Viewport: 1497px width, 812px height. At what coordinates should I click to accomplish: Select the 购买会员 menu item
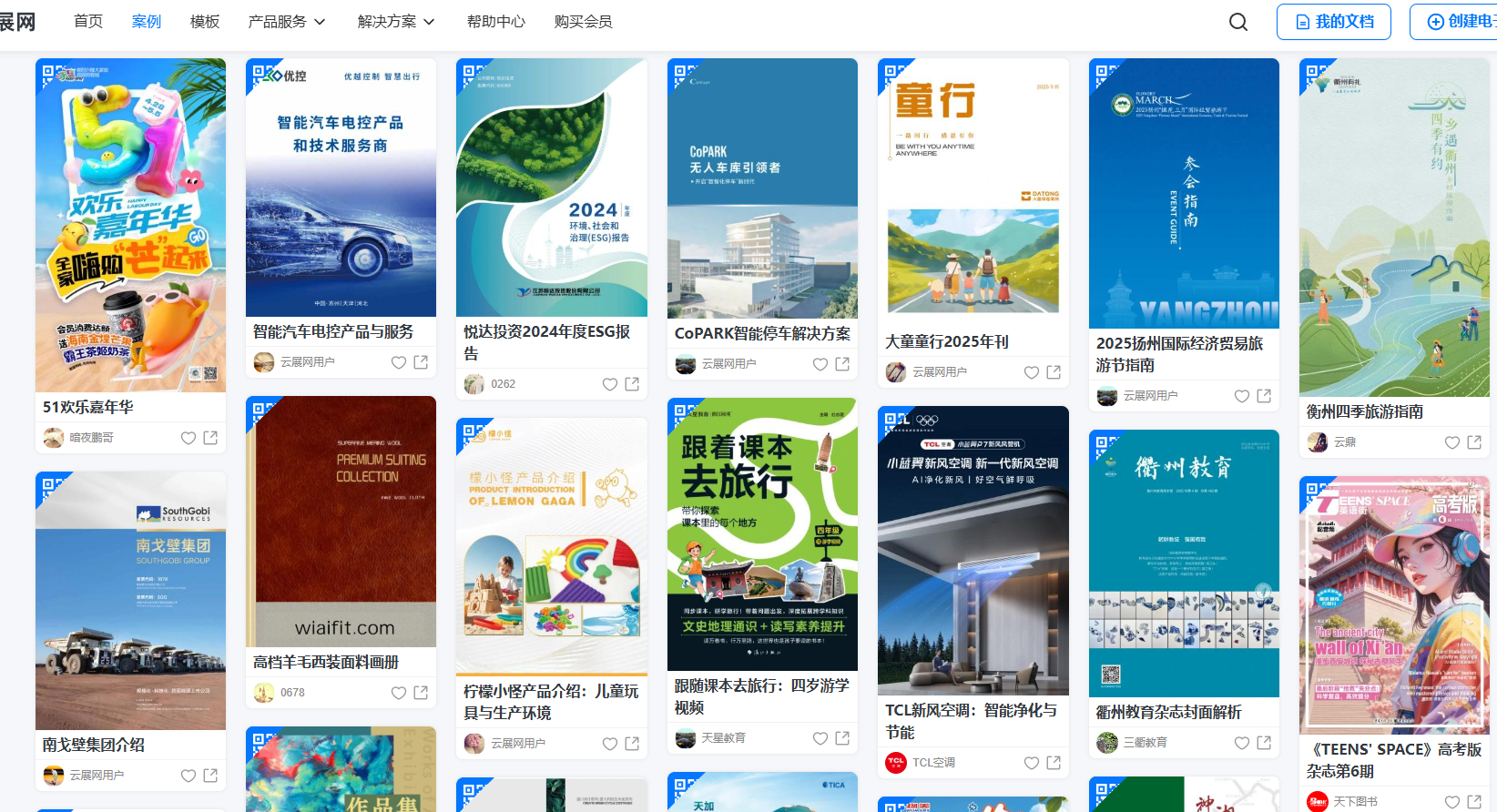[583, 22]
